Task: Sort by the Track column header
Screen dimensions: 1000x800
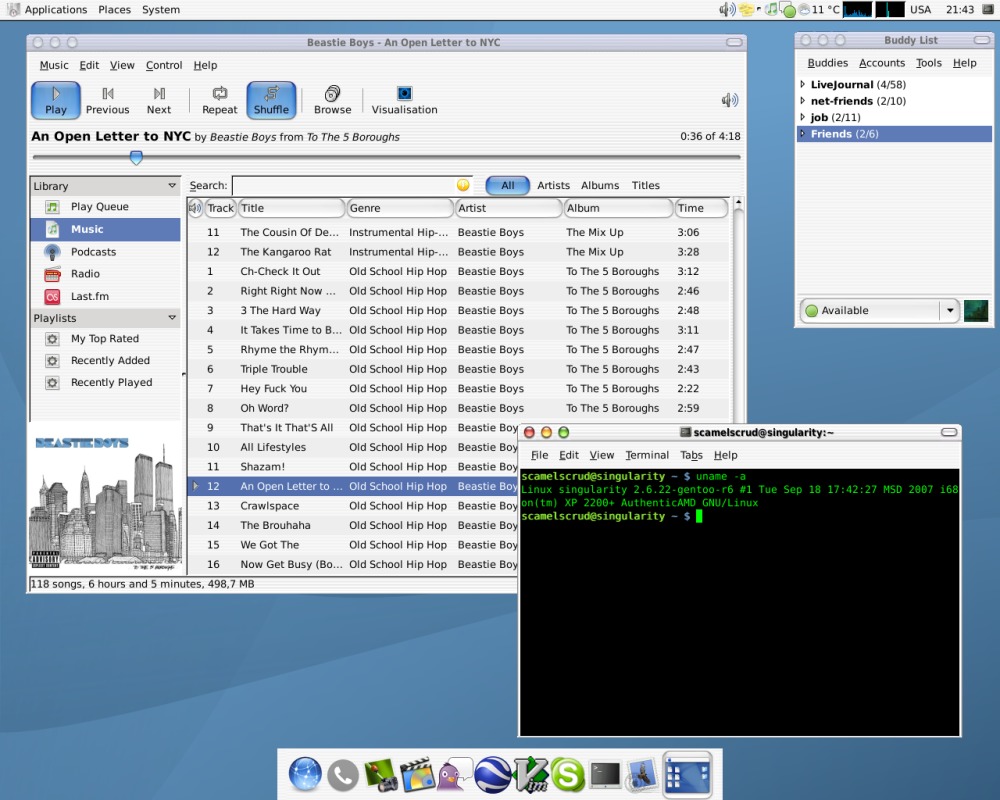Action: 221,208
